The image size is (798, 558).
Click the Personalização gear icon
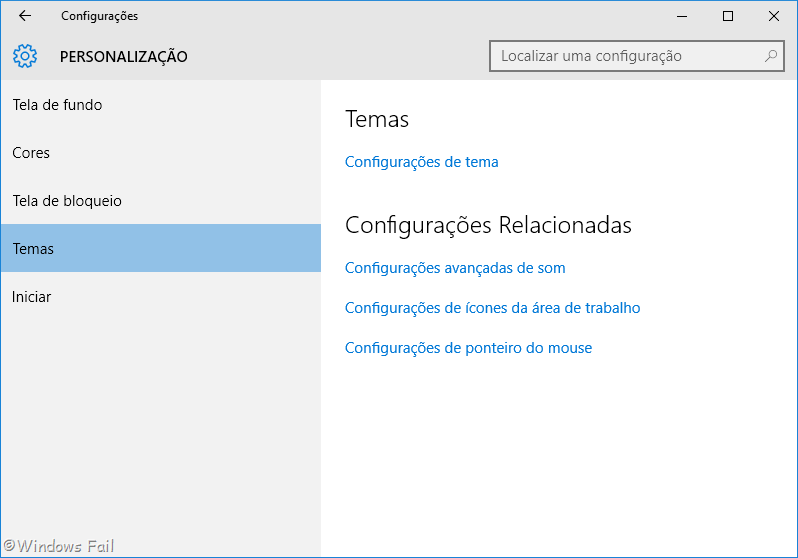click(x=25, y=56)
